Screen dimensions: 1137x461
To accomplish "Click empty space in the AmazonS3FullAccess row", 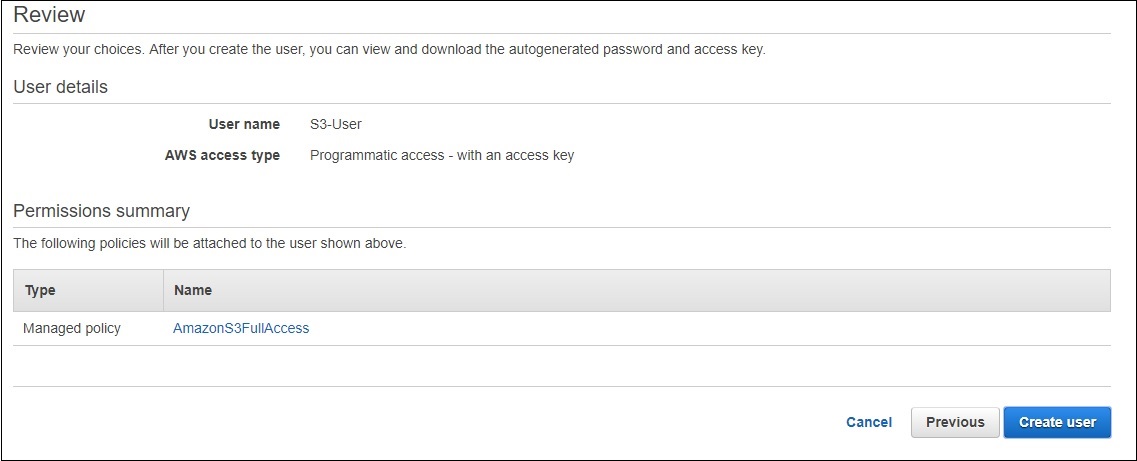I will [x=700, y=328].
